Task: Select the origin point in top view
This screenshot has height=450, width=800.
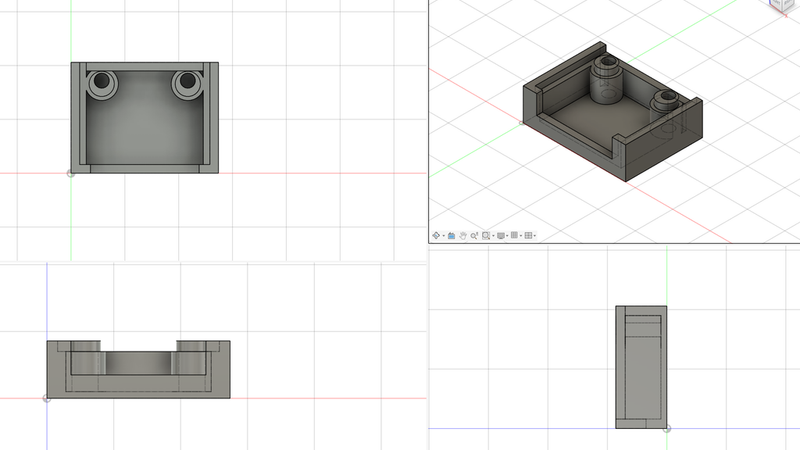Action: coord(71,173)
